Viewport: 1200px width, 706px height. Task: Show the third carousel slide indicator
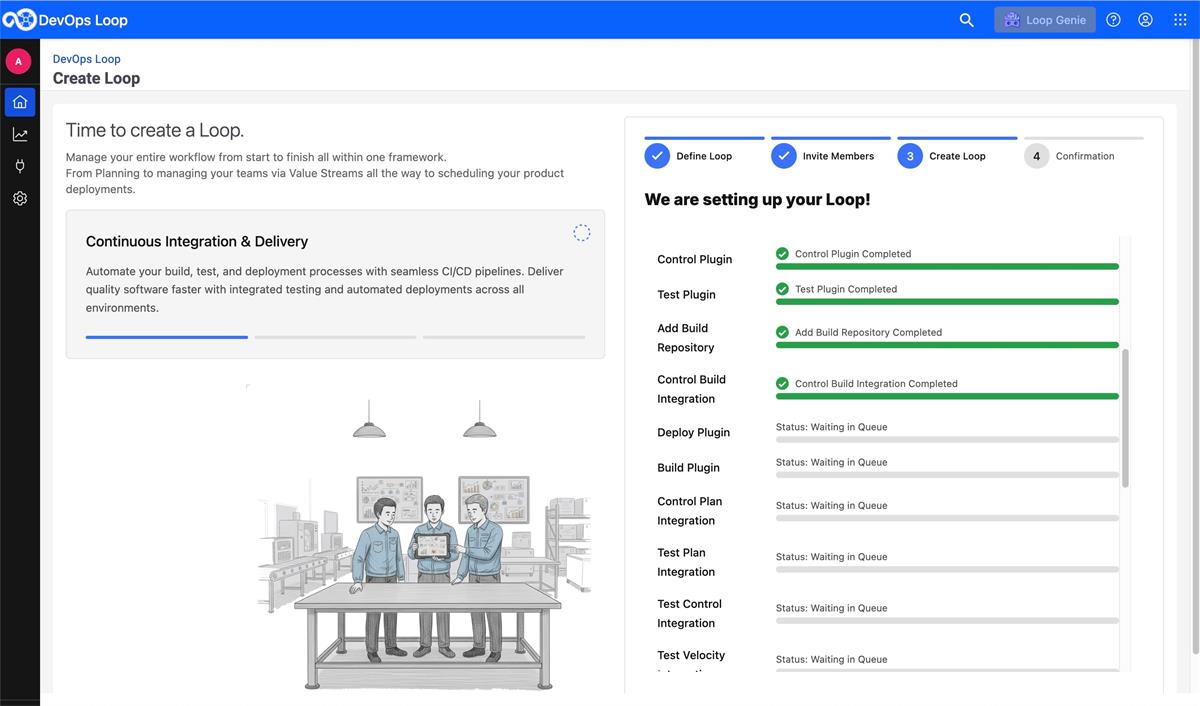504,337
